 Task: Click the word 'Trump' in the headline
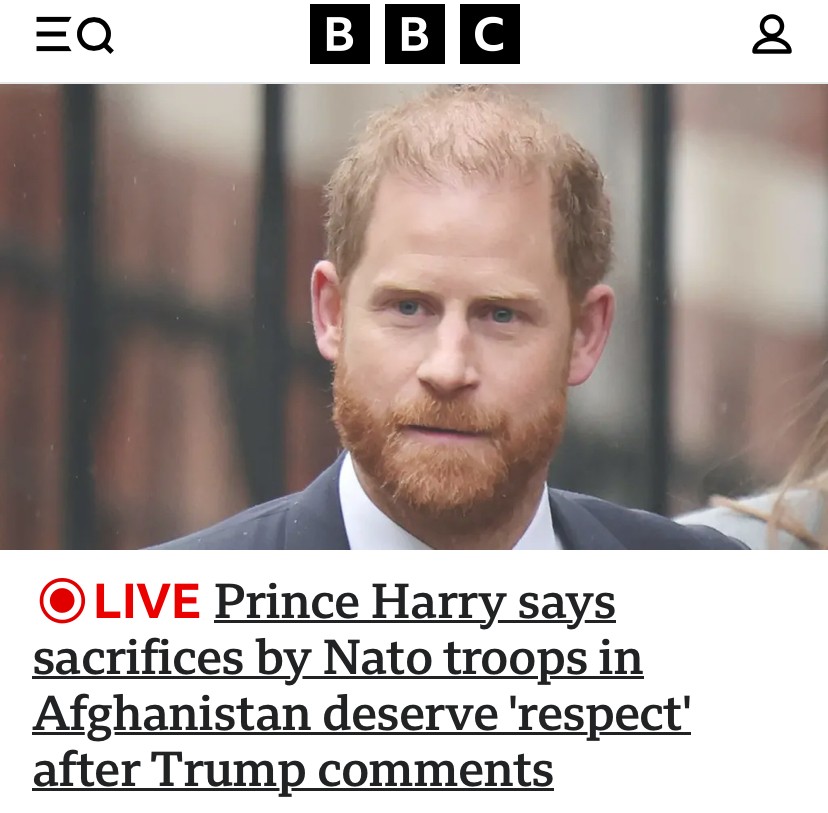(228, 771)
